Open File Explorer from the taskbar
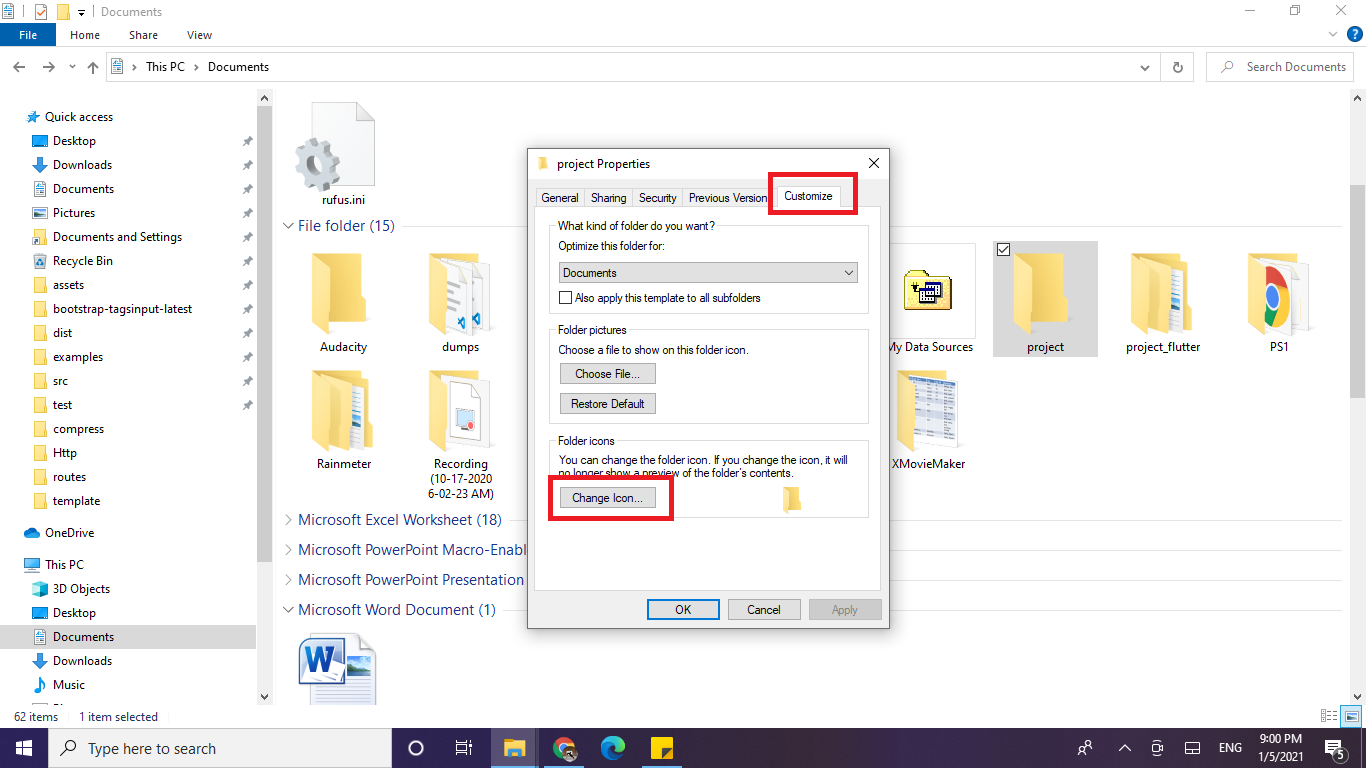1366x768 pixels. tap(515, 748)
